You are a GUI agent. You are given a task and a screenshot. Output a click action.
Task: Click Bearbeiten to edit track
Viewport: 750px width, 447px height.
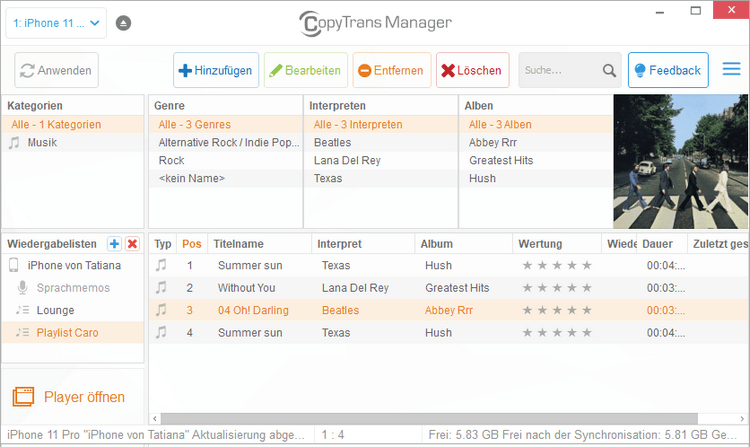pyautogui.click(x=306, y=70)
